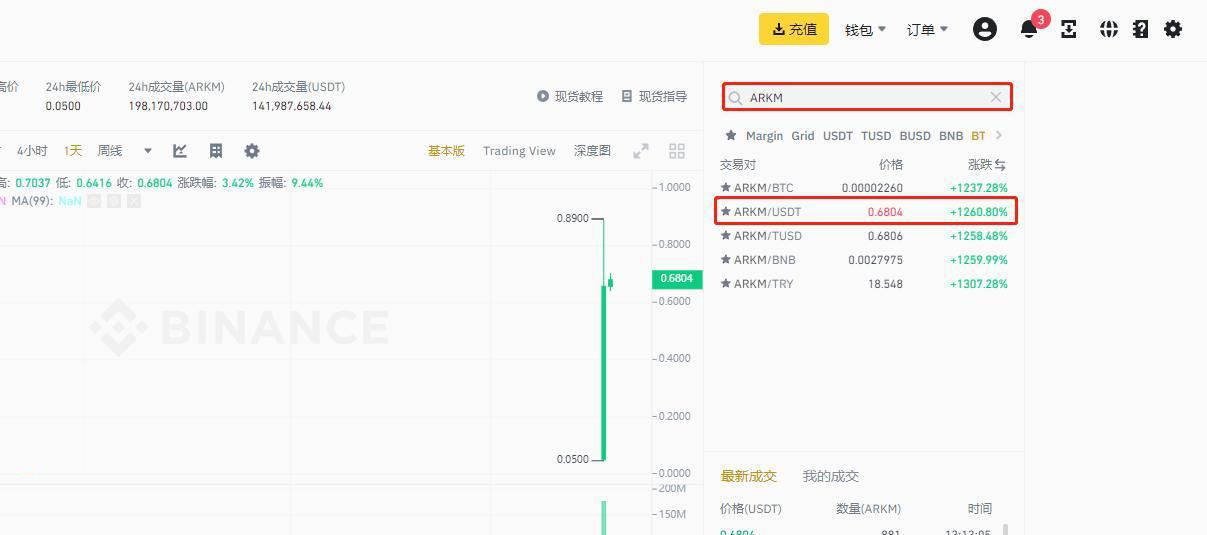Open ARKM/TRY pair row
Image resolution: width=1207 pixels, height=535 pixels.
[864, 283]
